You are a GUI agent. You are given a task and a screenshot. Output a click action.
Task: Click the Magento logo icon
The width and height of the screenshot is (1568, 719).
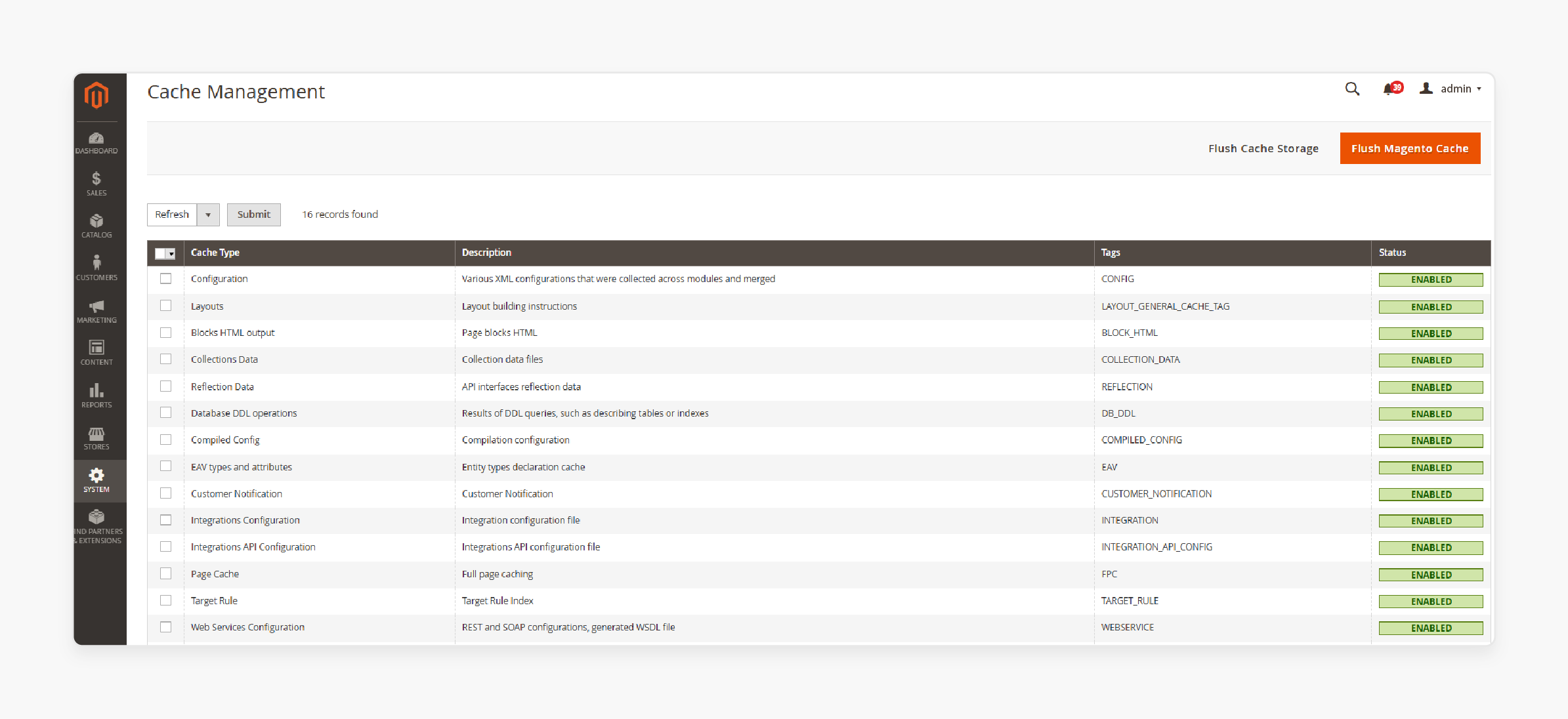pos(96,96)
